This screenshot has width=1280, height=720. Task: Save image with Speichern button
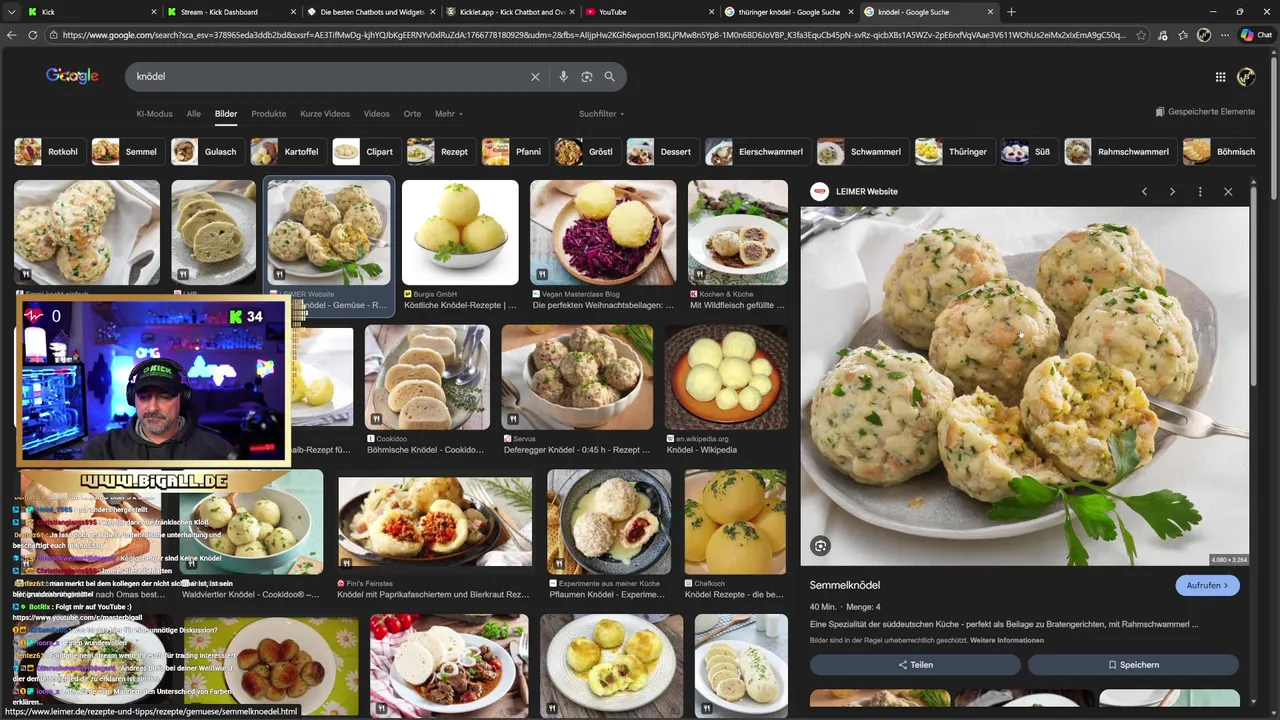(1133, 664)
